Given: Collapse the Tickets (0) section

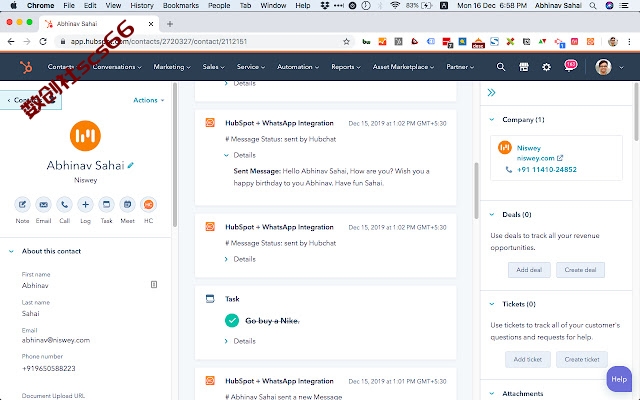Looking at the screenshot, I should pyautogui.click(x=492, y=304).
